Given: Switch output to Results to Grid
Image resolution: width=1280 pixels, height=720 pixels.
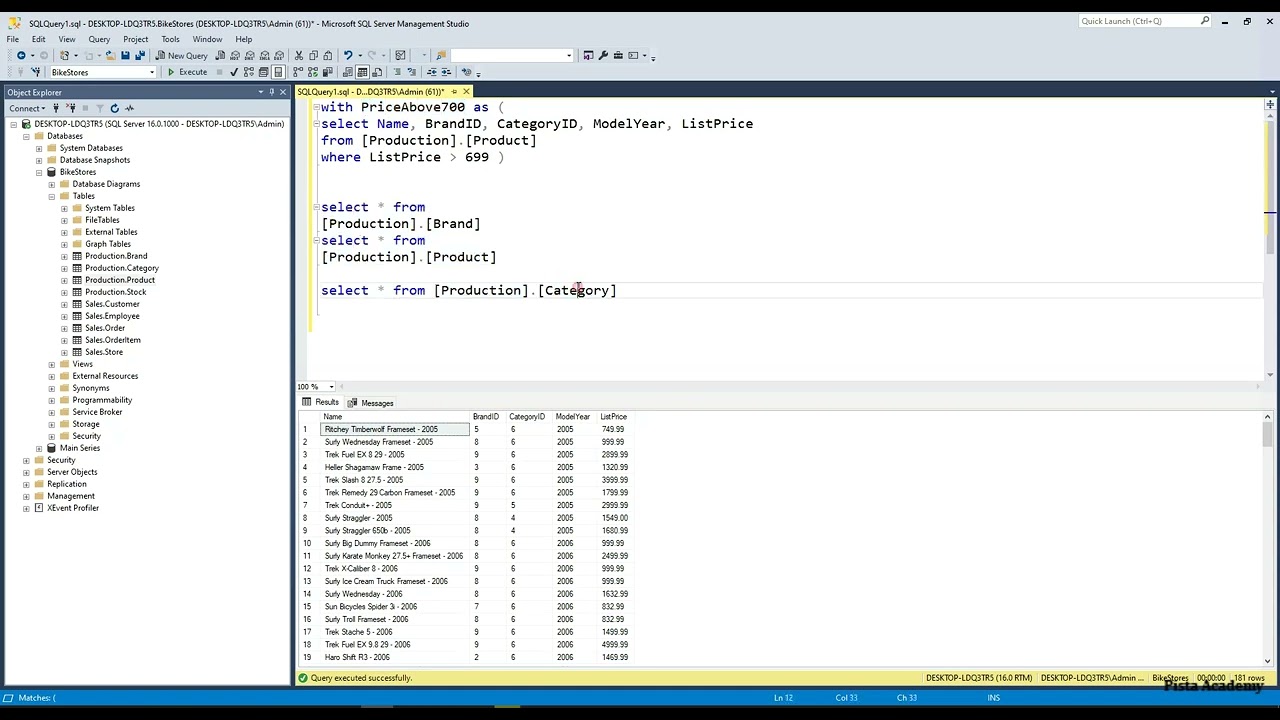Looking at the screenshot, I should coord(362,72).
